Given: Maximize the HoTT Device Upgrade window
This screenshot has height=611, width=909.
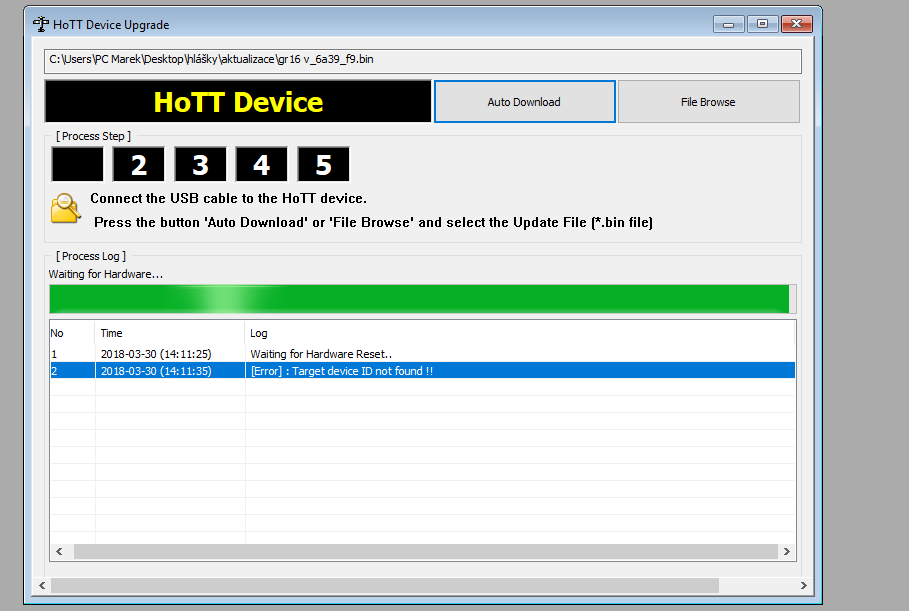Looking at the screenshot, I should tap(762, 24).
